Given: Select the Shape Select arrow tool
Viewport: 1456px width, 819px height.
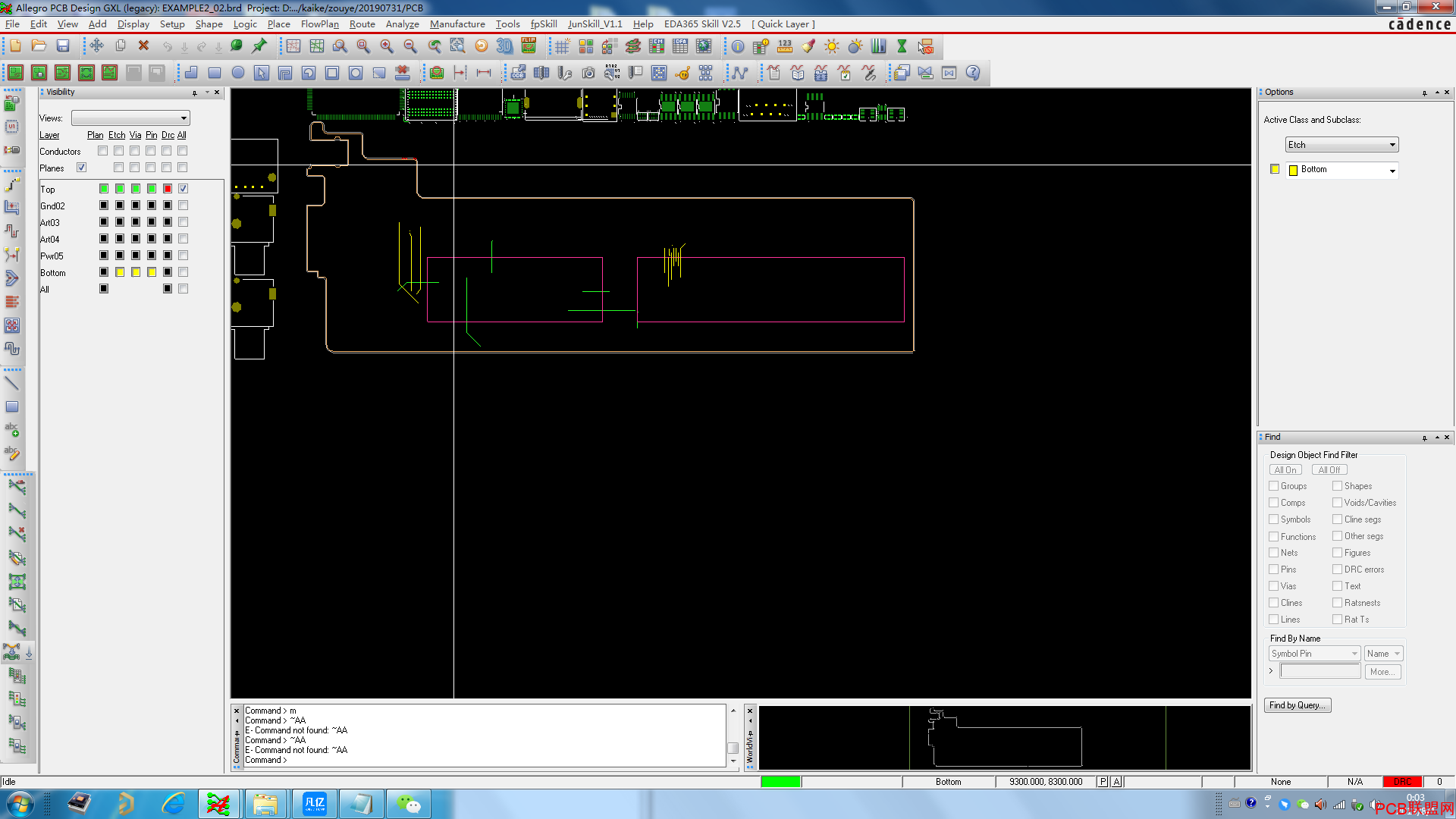Looking at the screenshot, I should point(262,73).
